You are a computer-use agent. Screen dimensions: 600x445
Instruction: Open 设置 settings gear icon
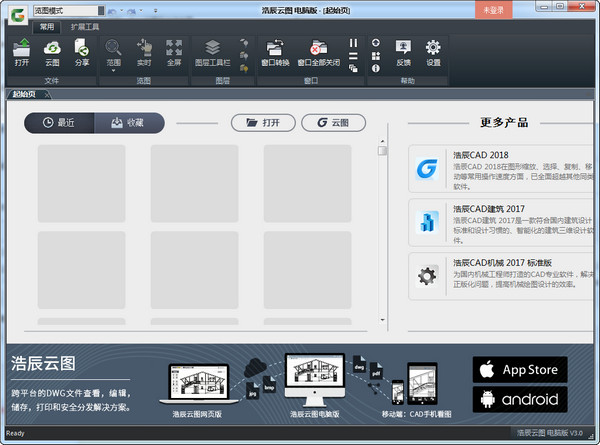[x=433, y=50]
